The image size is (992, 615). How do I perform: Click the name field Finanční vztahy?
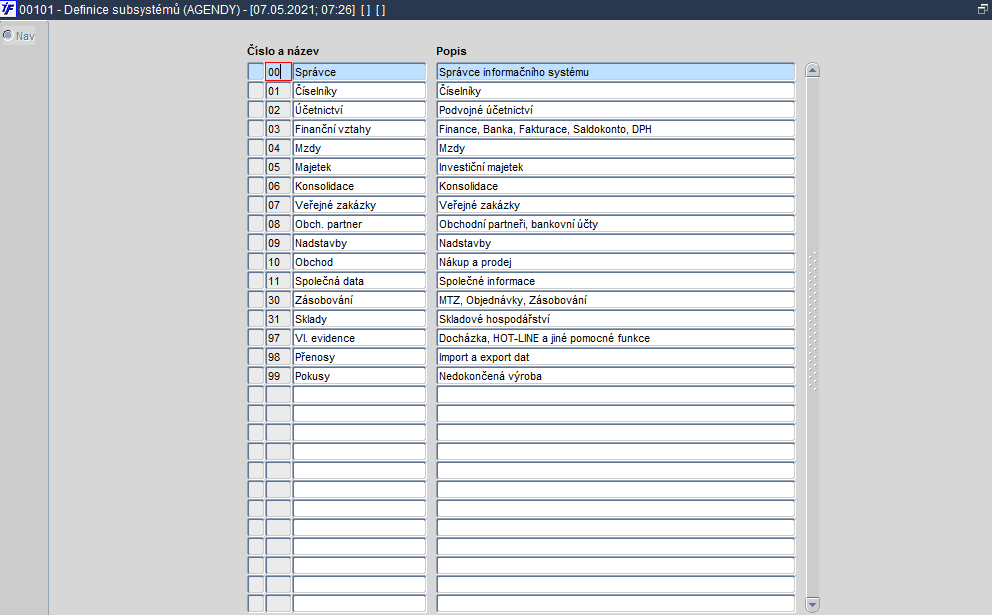[x=359, y=128]
